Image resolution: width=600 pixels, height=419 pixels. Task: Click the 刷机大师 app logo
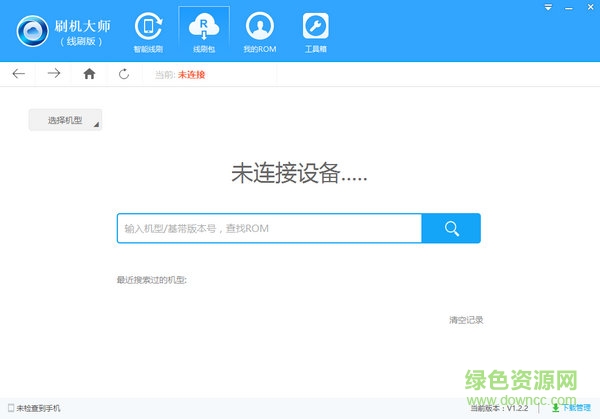(x=33, y=31)
